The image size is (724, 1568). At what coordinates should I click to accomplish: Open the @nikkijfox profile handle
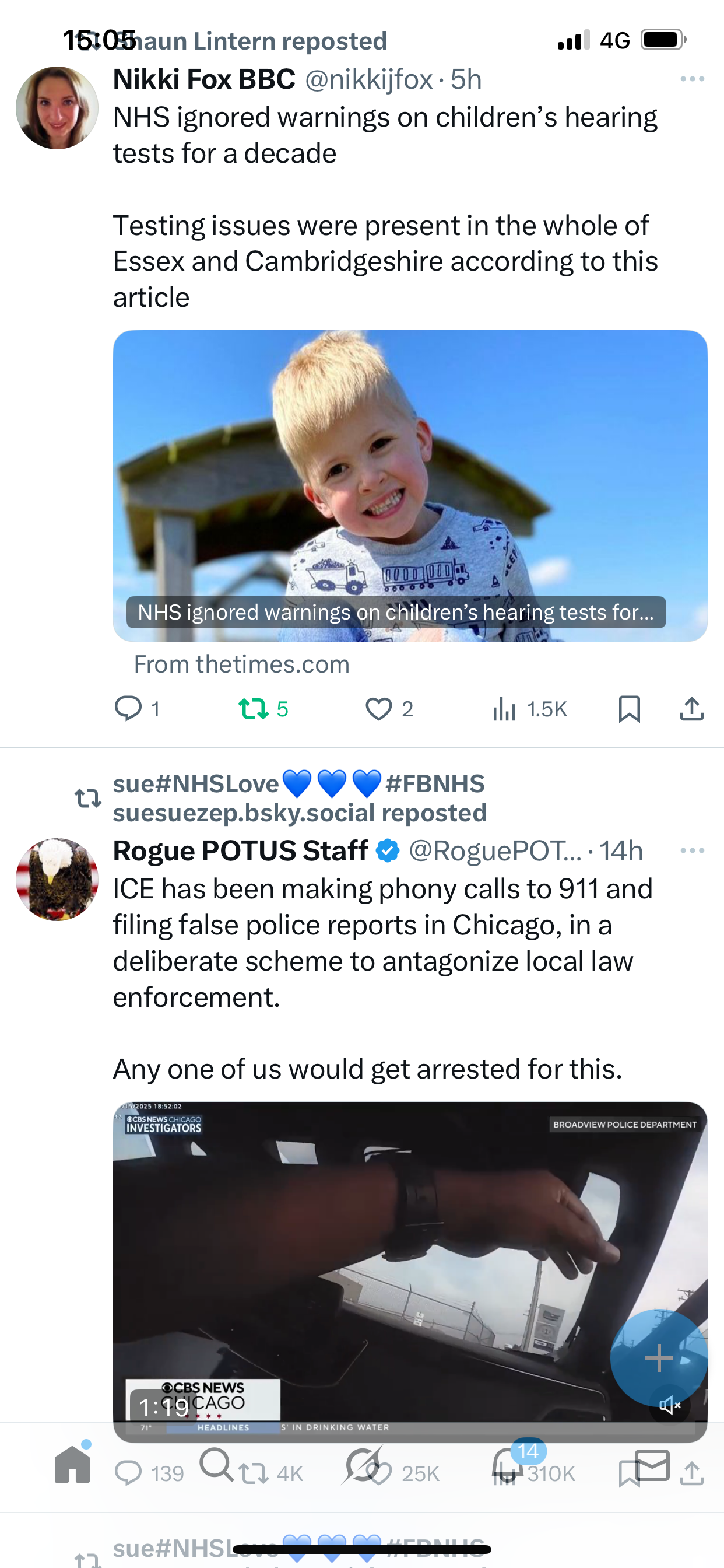[x=368, y=80]
